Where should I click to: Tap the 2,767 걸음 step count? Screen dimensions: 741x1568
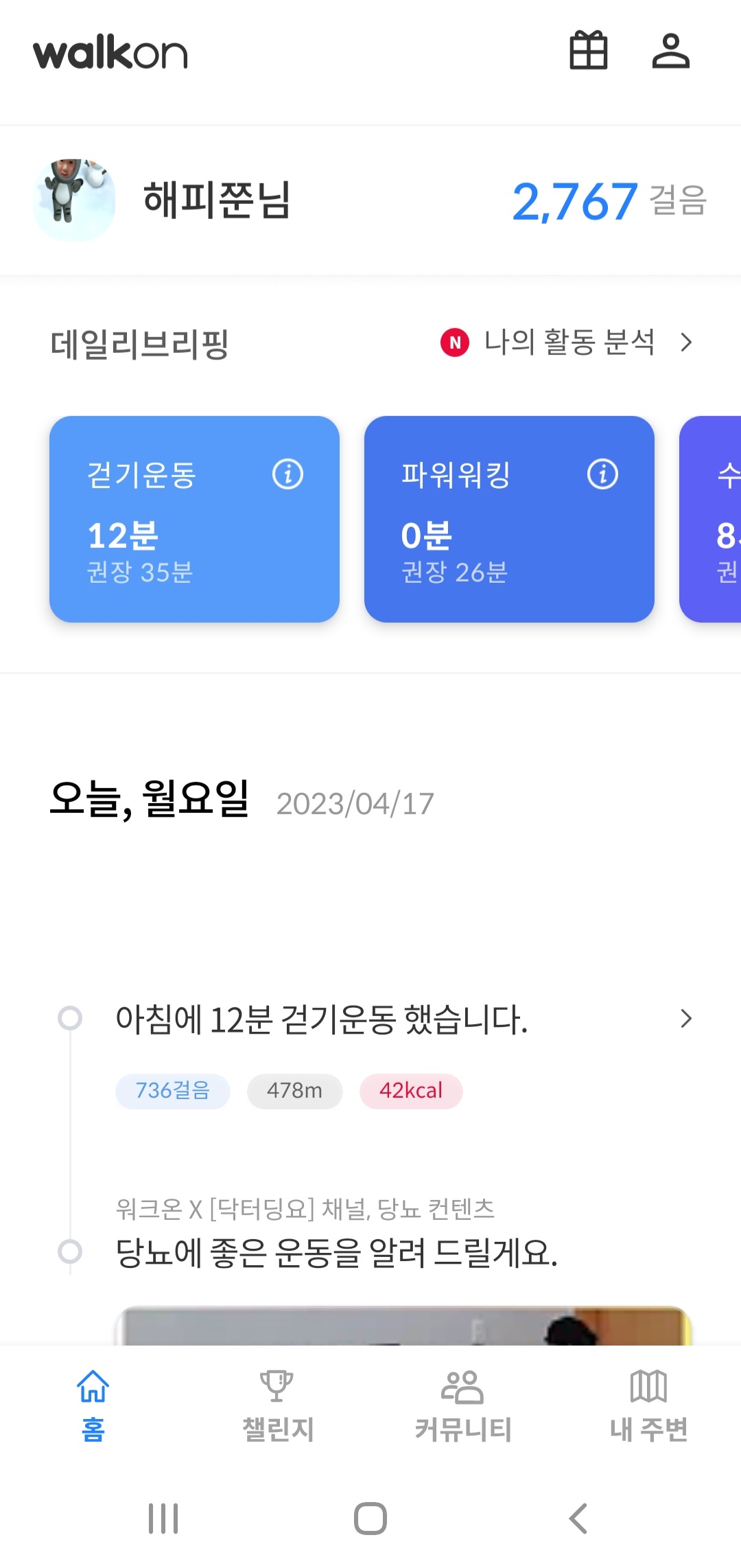click(x=609, y=201)
